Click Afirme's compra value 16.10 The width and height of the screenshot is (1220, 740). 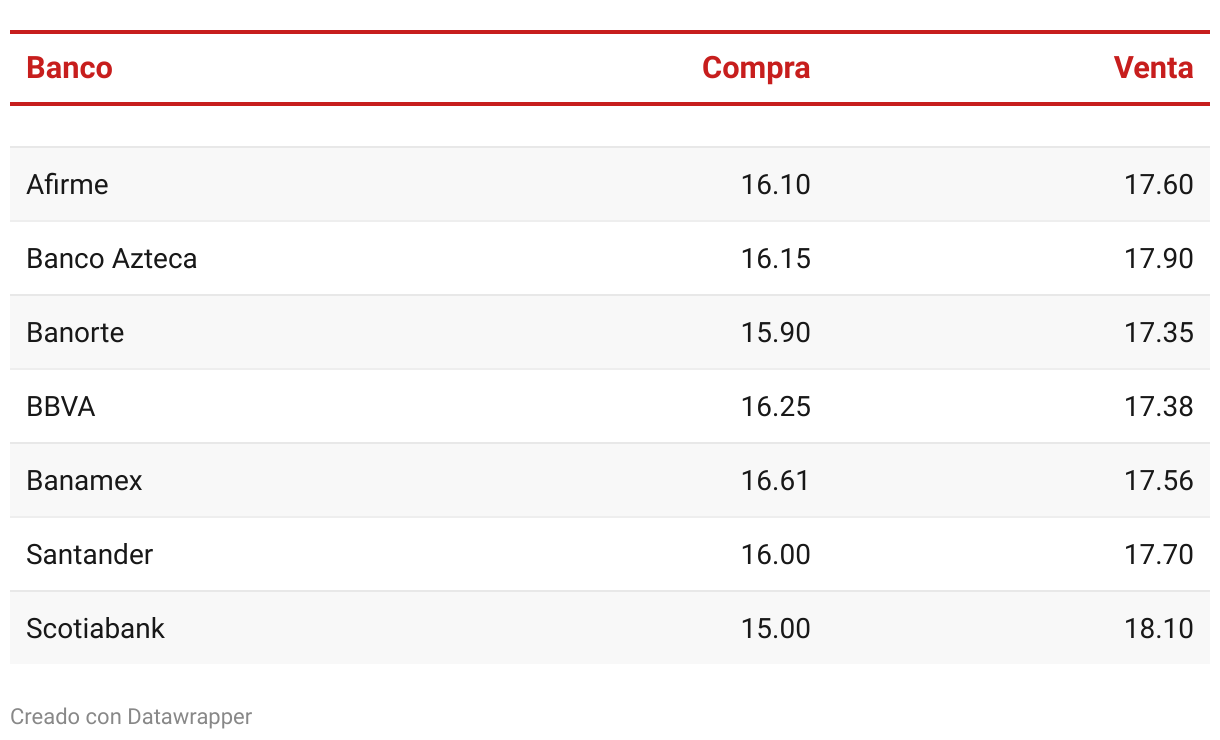[x=776, y=185]
